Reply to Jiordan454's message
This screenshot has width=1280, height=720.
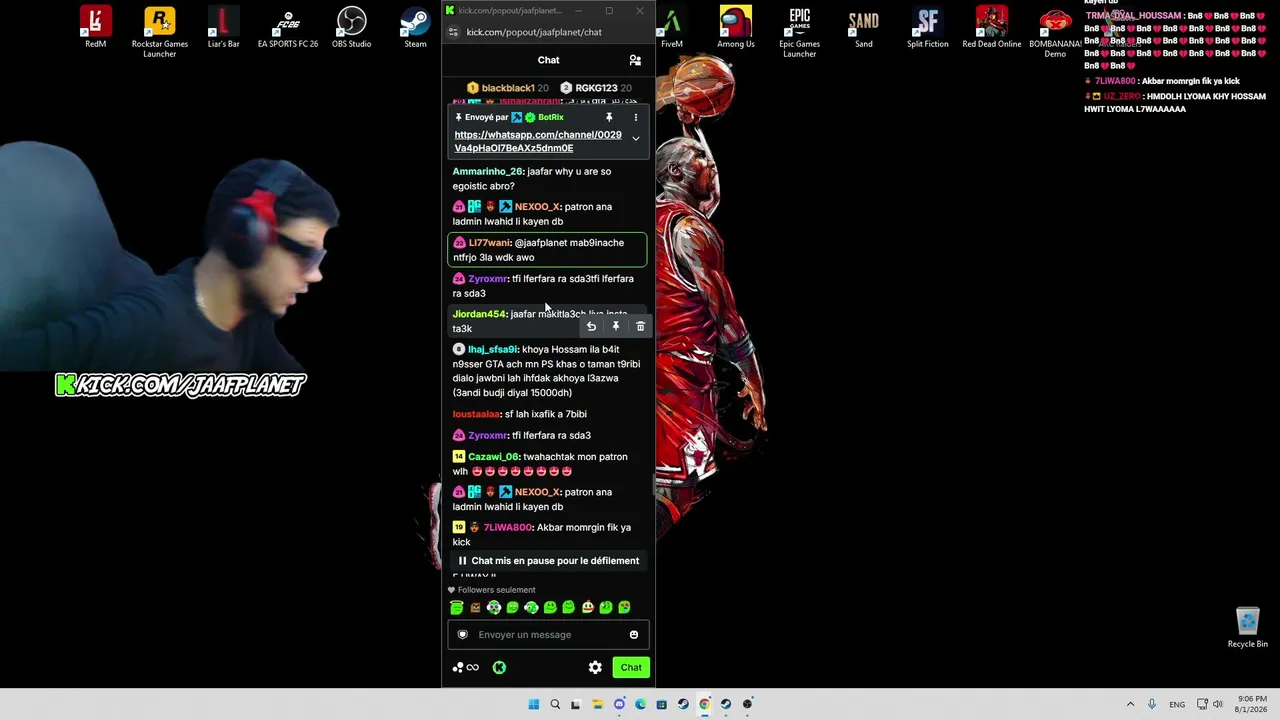coord(591,327)
